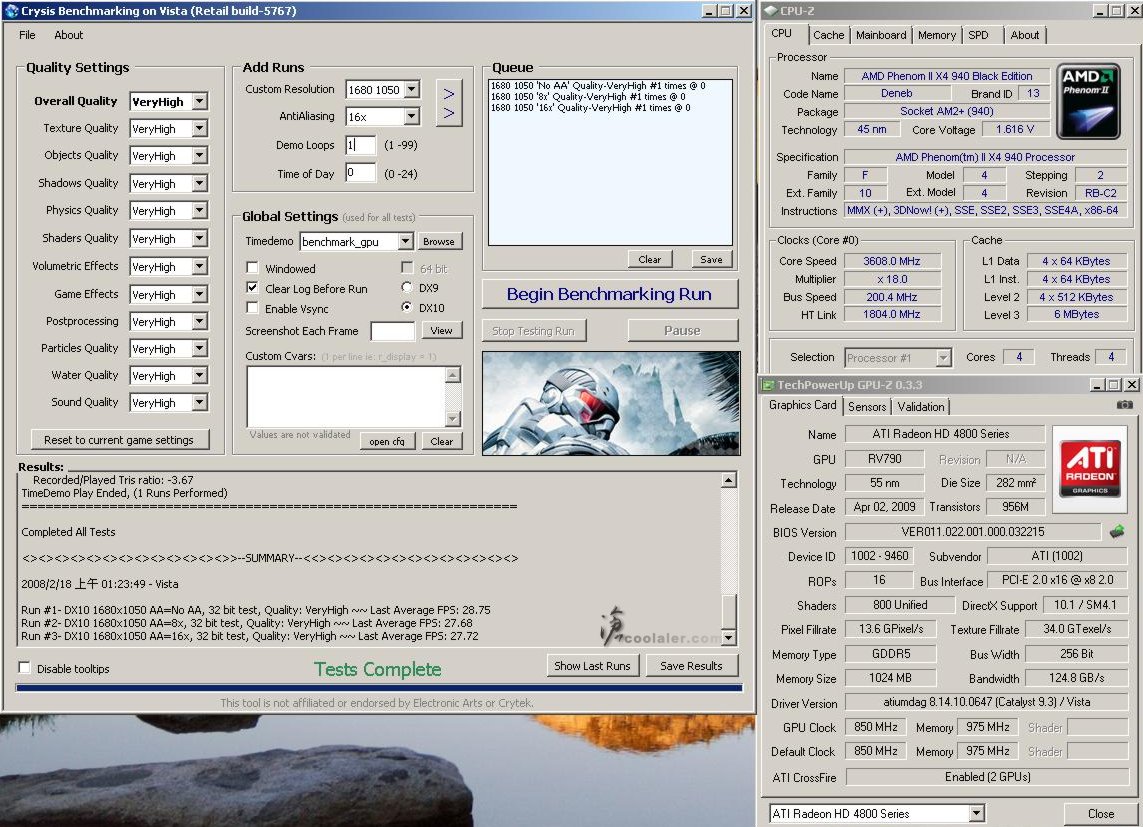This screenshot has width=1143, height=827.
Task: Open the About tab in CPU-Z
Action: 1025,35
